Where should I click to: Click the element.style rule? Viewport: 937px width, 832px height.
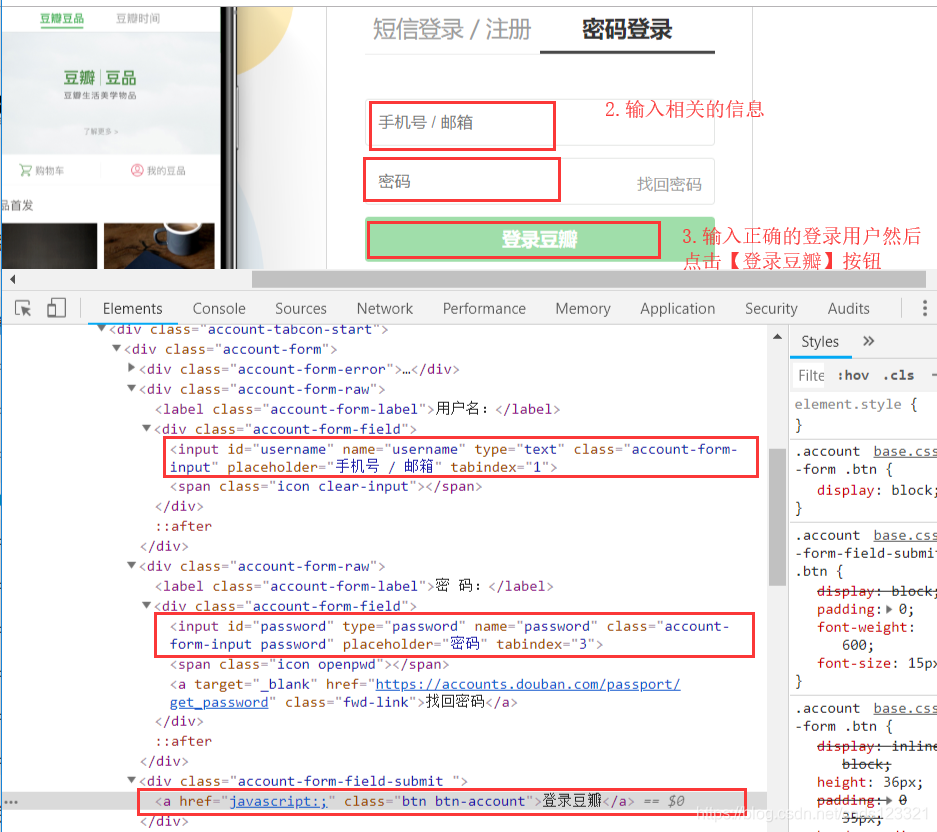(856, 405)
